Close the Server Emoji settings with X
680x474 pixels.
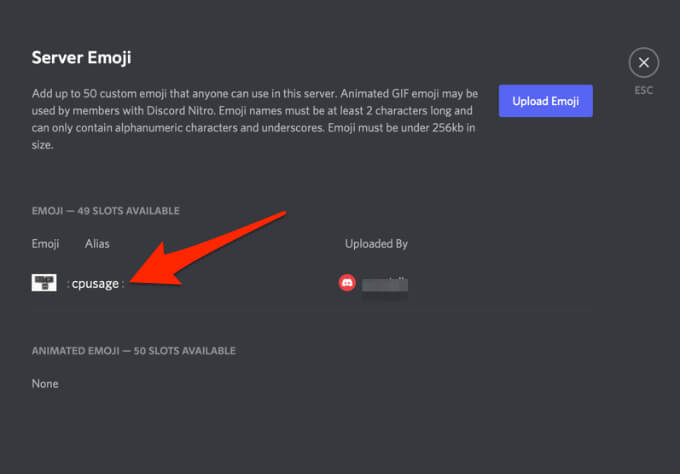click(x=644, y=63)
